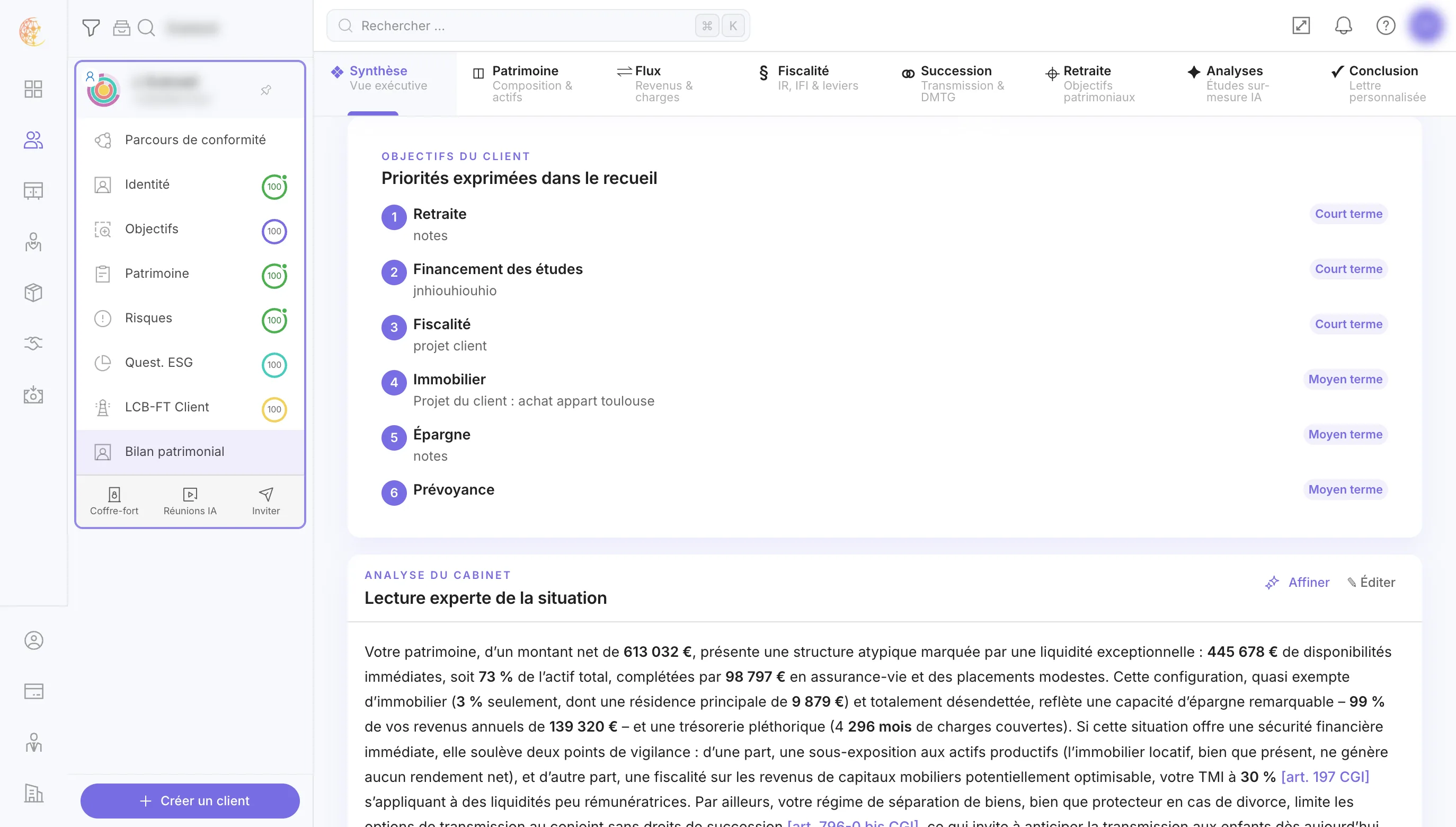1456x827 pixels.
Task: Click the Court terme tag on Retraite
Action: point(1349,214)
